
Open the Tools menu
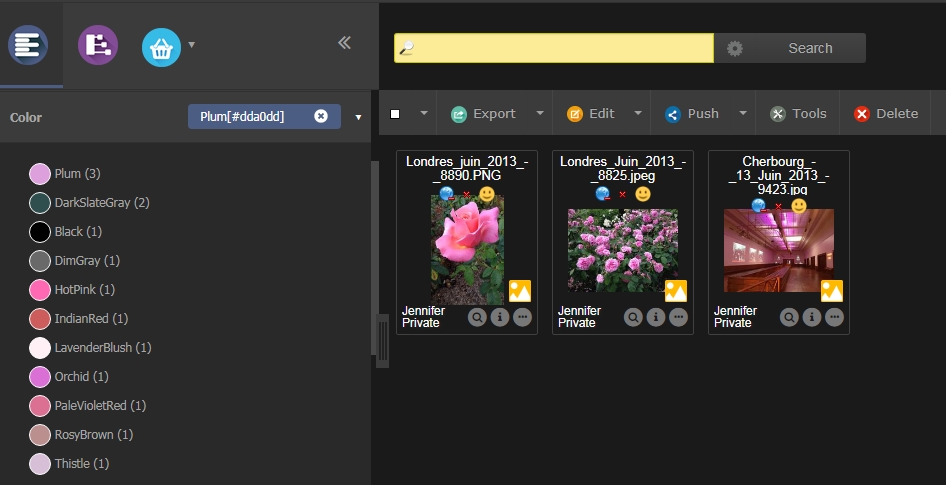(798, 114)
